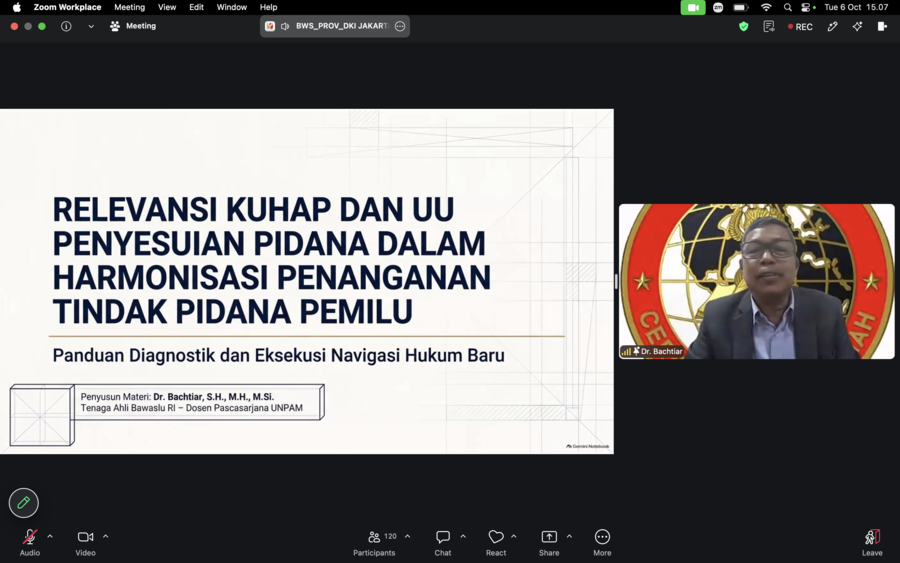Unmute the microphone with the Audio button
The width and height of the screenshot is (900, 563).
[x=30, y=542]
